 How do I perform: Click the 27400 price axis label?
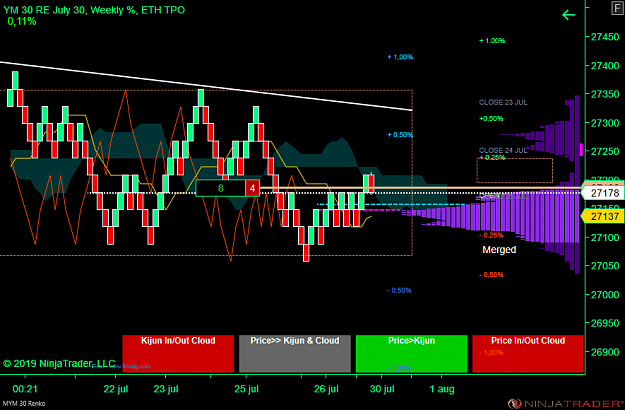point(605,66)
